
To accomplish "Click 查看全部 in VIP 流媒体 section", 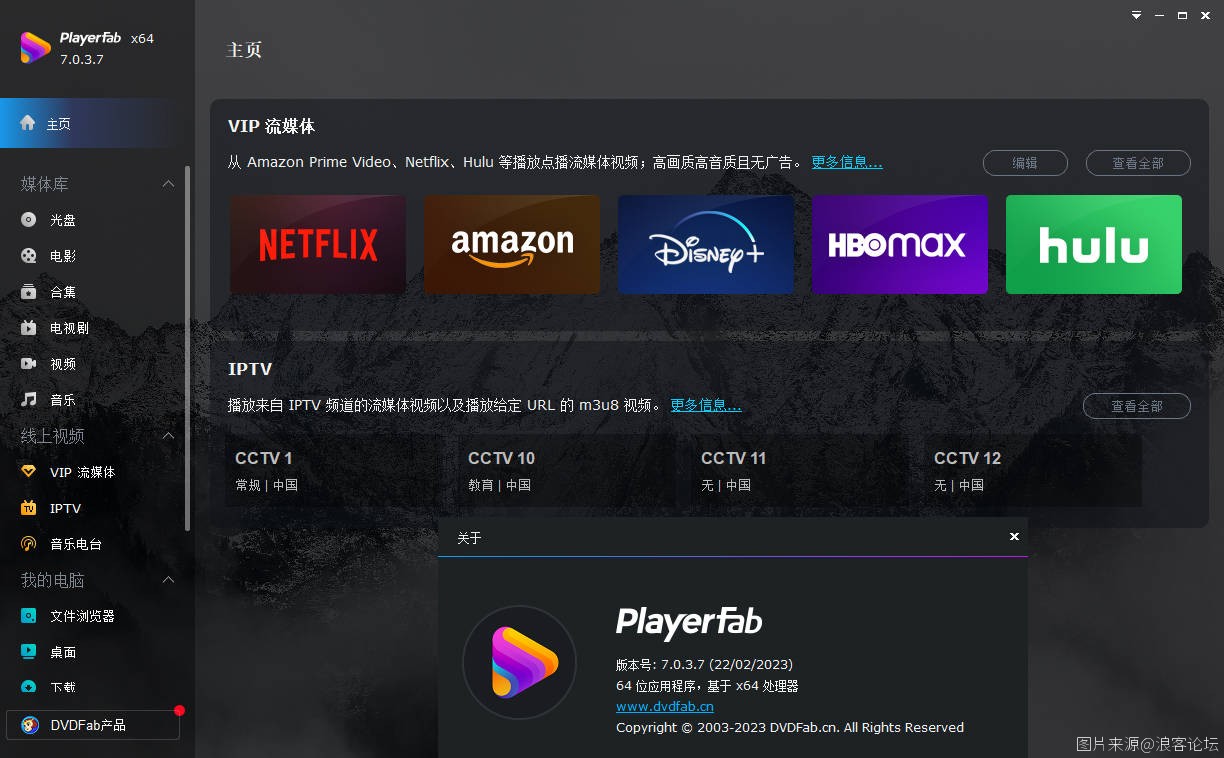I will [1137, 163].
